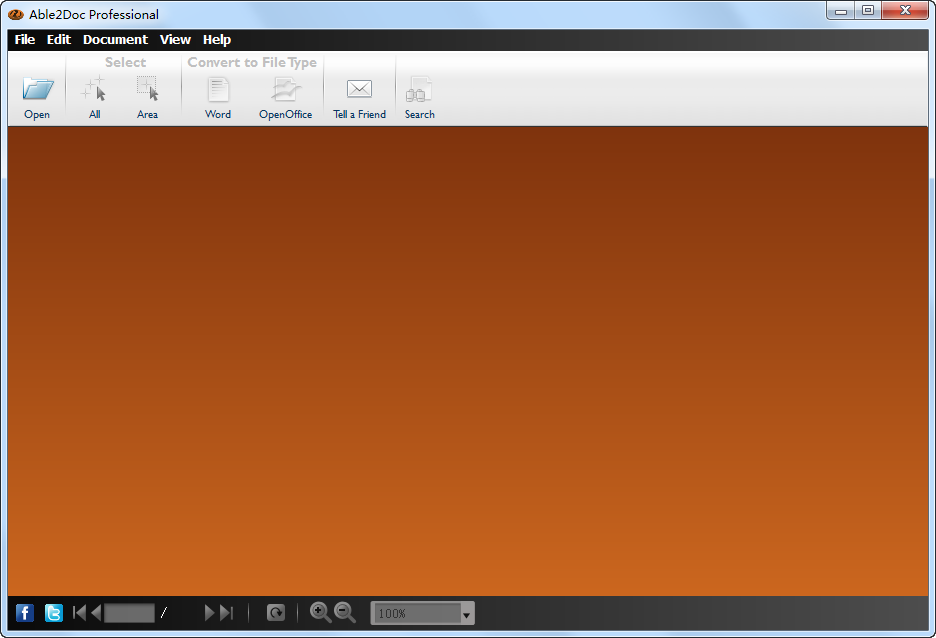This screenshot has width=936, height=638.
Task: Rotate the page with rotate icon
Action: [276, 613]
